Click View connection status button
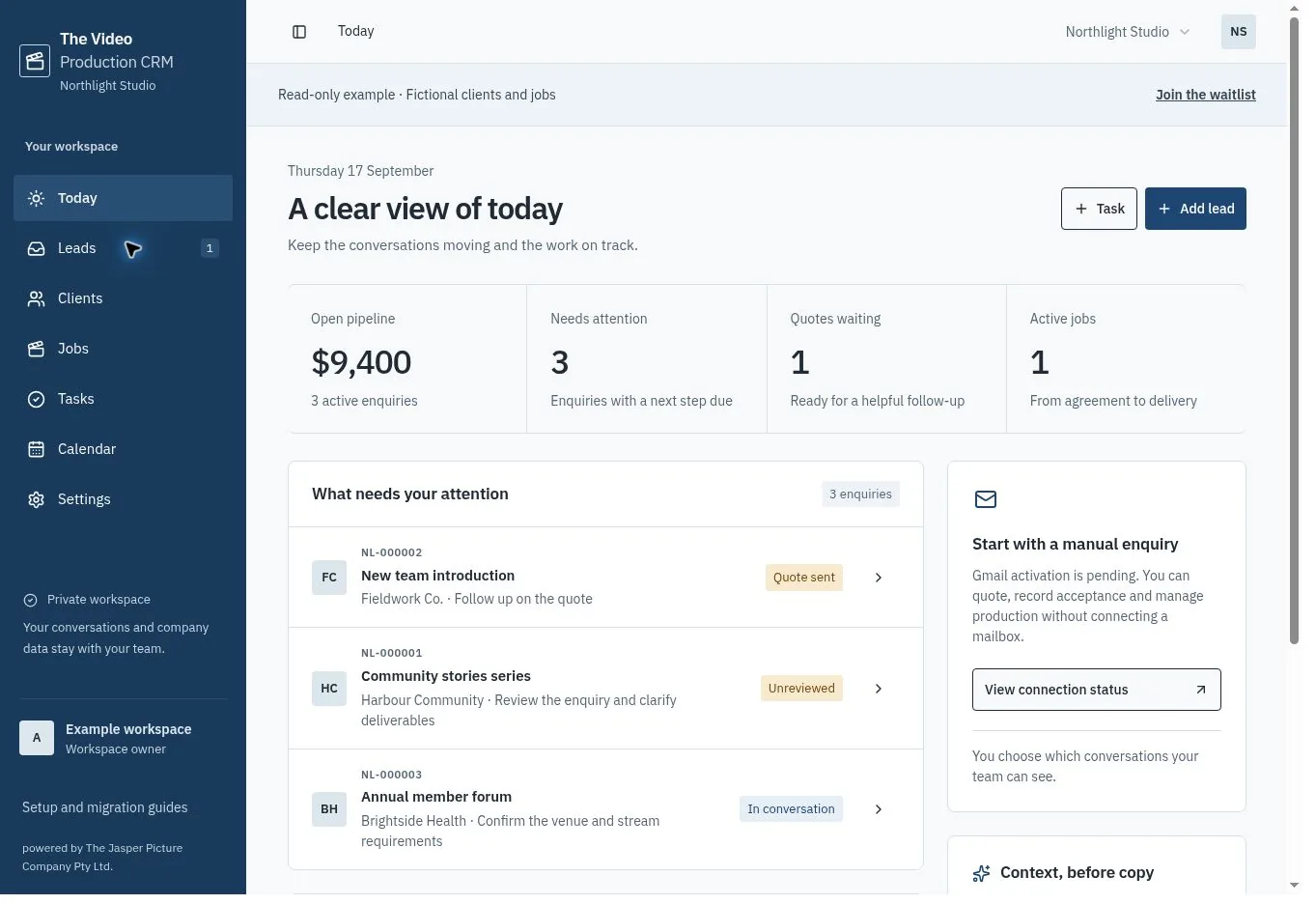Screen dimensions: 1316x904 coord(1097,690)
